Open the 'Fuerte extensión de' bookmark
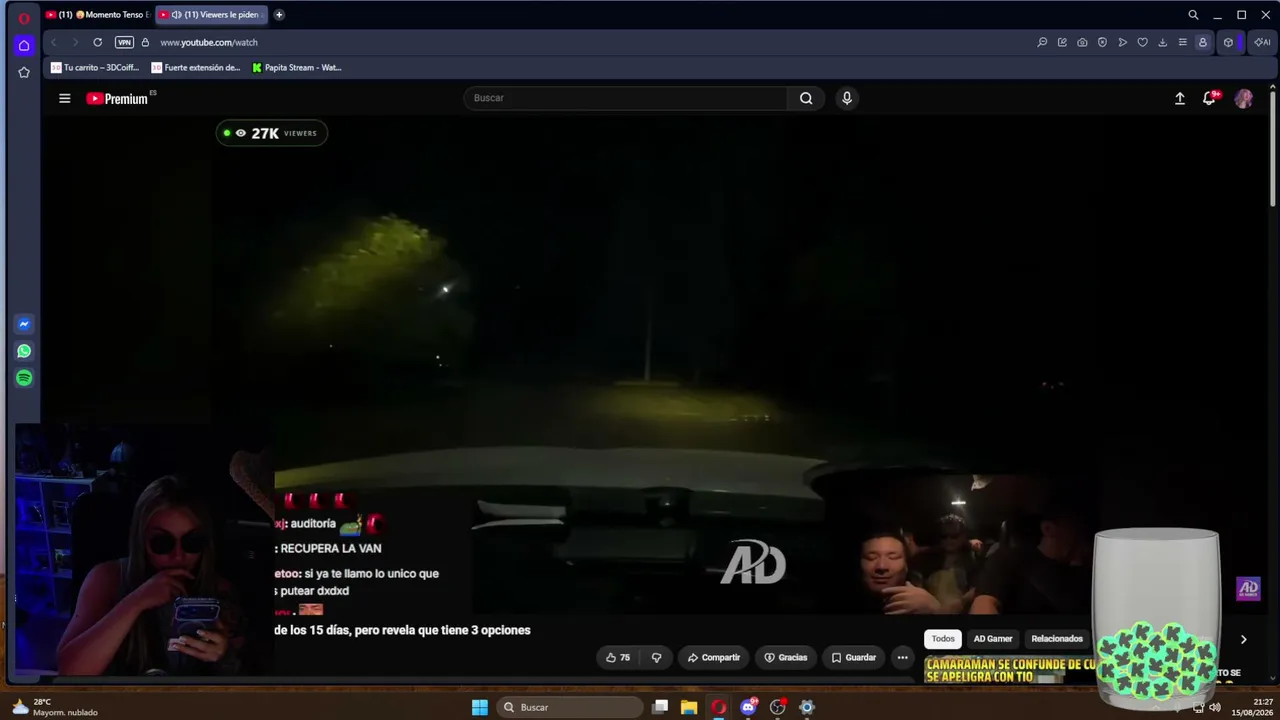 [196, 68]
